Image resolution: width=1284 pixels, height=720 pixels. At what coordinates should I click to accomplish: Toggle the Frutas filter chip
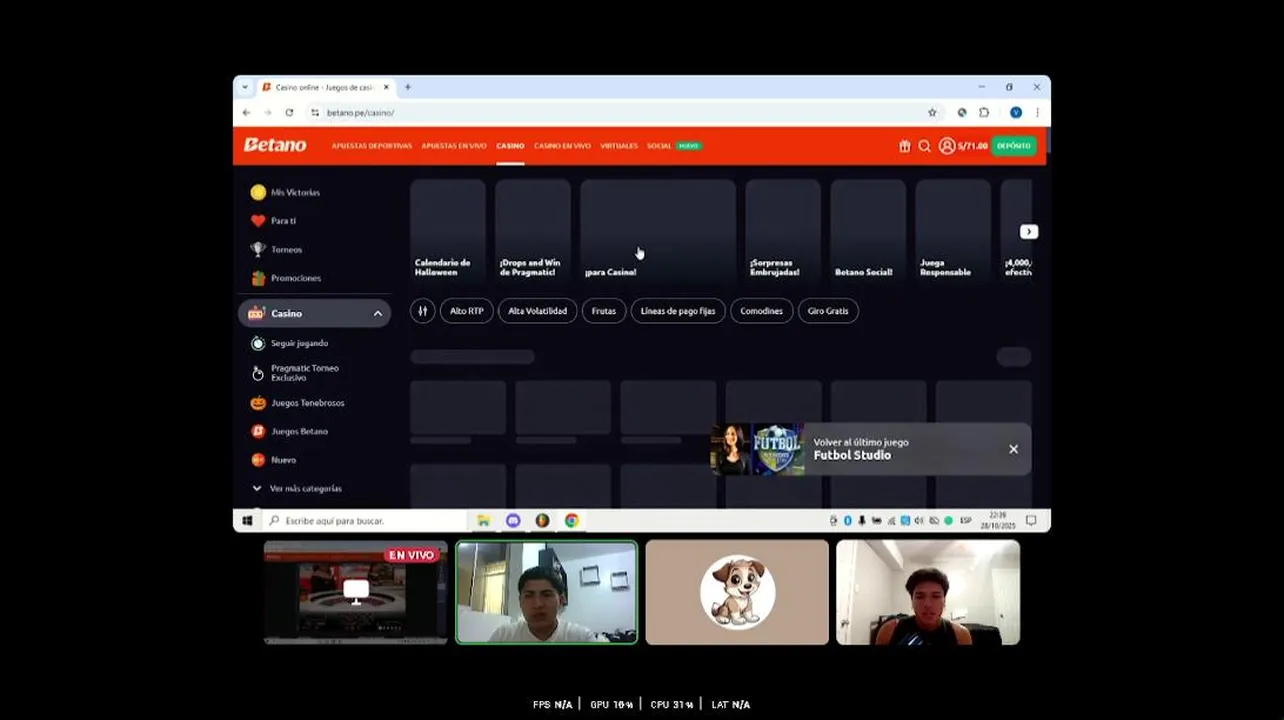pos(604,311)
